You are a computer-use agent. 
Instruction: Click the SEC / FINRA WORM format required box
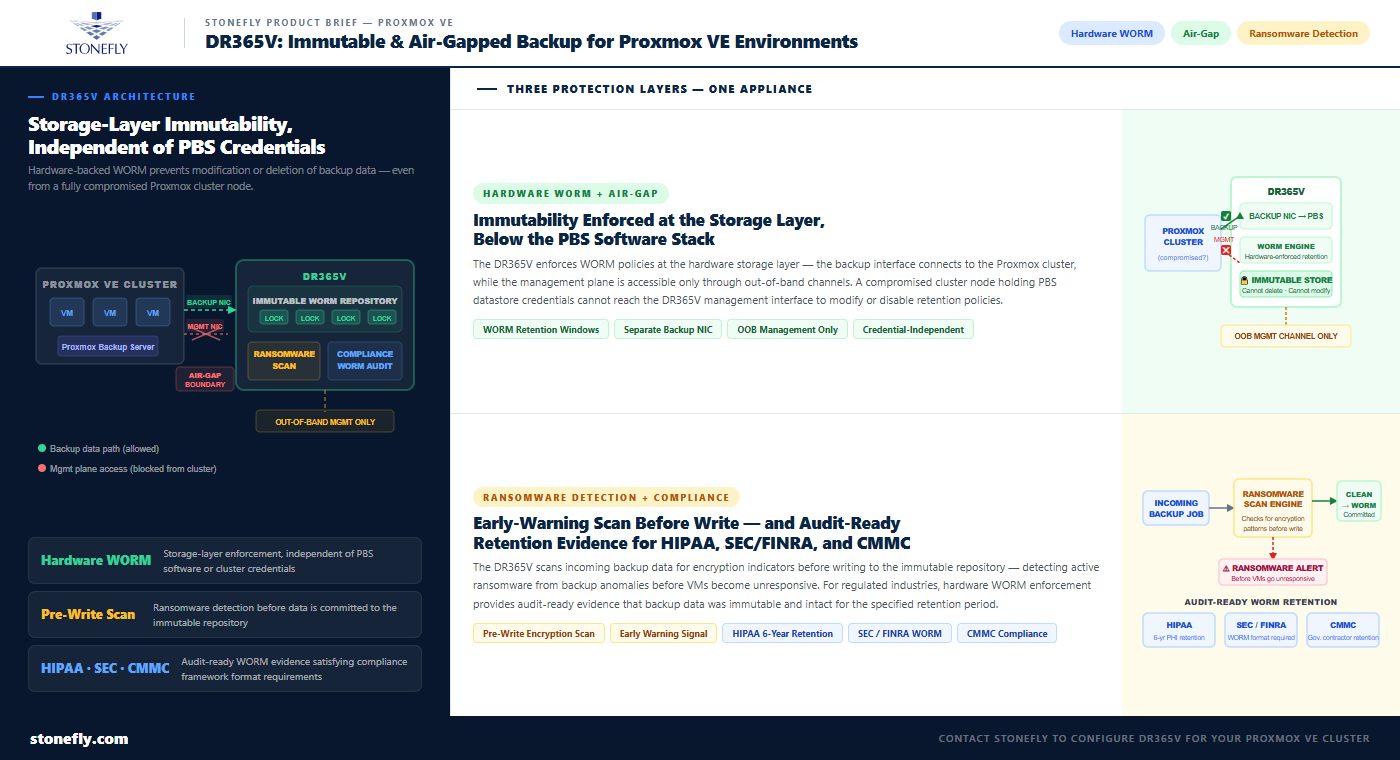point(1260,630)
